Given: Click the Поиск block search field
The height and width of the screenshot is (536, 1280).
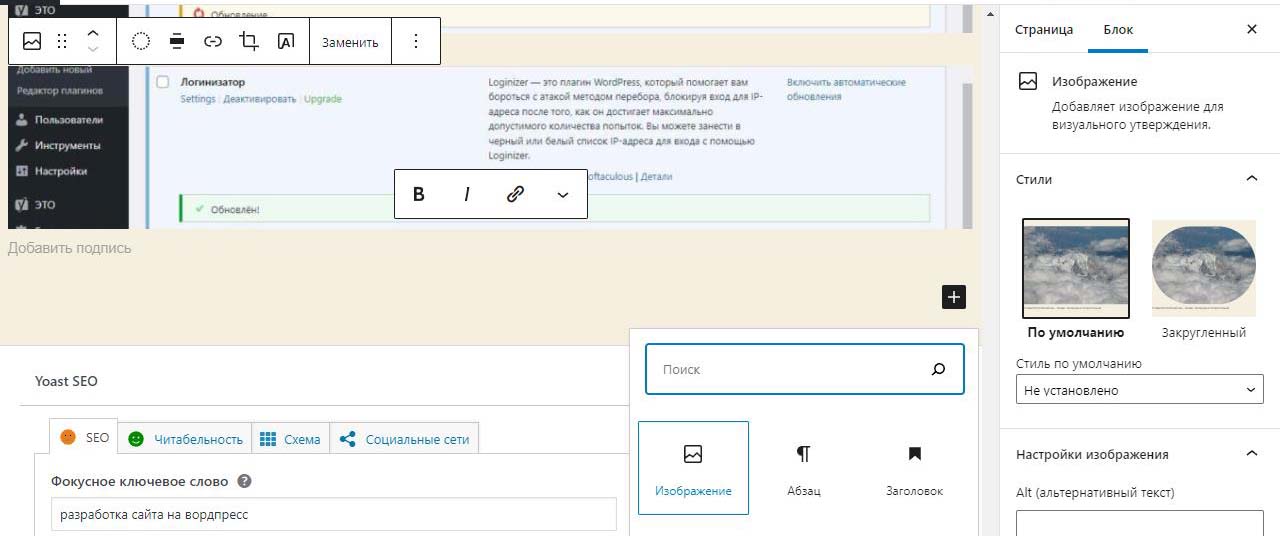Looking at the screenshot, I should tap(790, 369).
